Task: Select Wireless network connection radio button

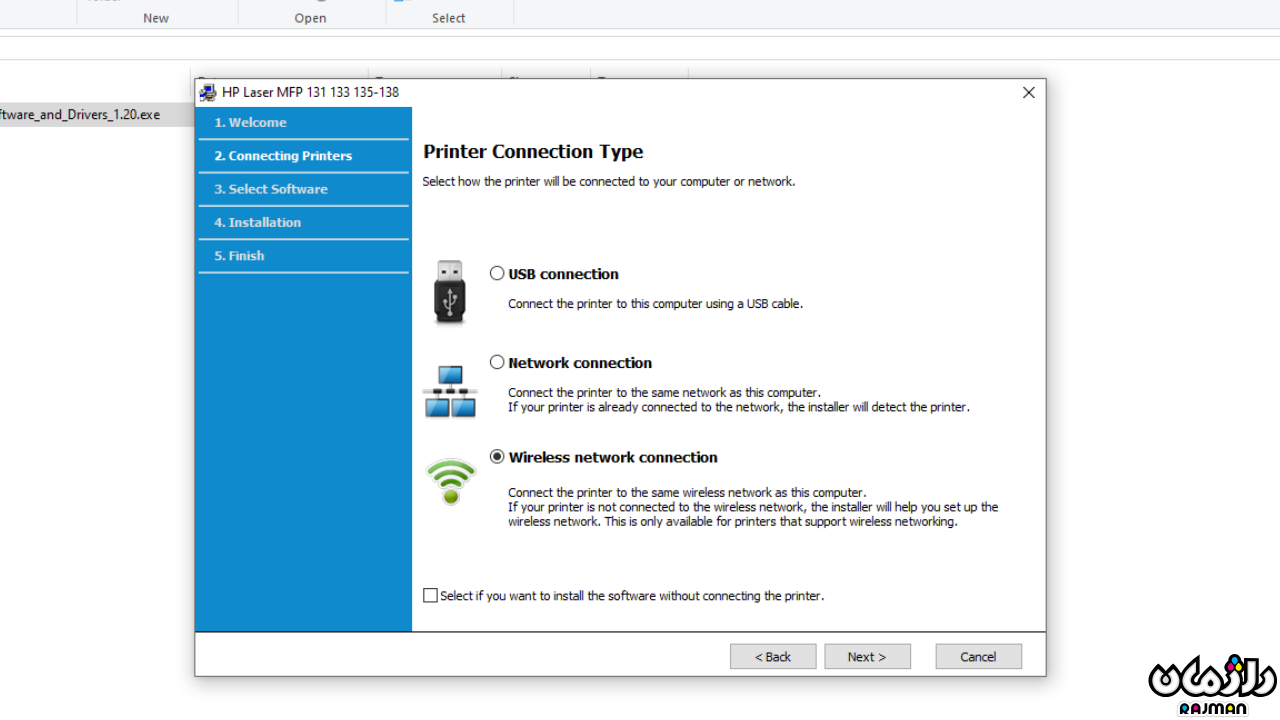Action: (x=497, y=456)
